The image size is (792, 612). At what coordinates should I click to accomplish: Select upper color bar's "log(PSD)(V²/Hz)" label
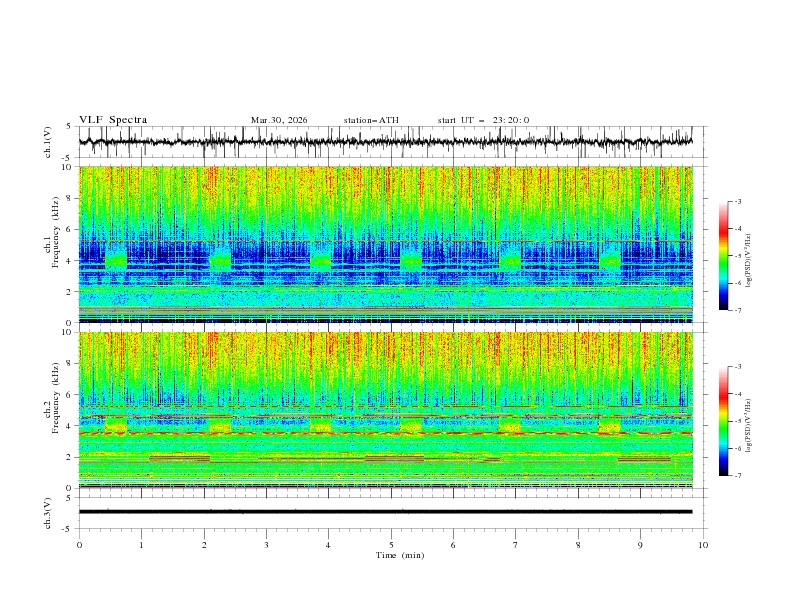(x=749, y=261)
